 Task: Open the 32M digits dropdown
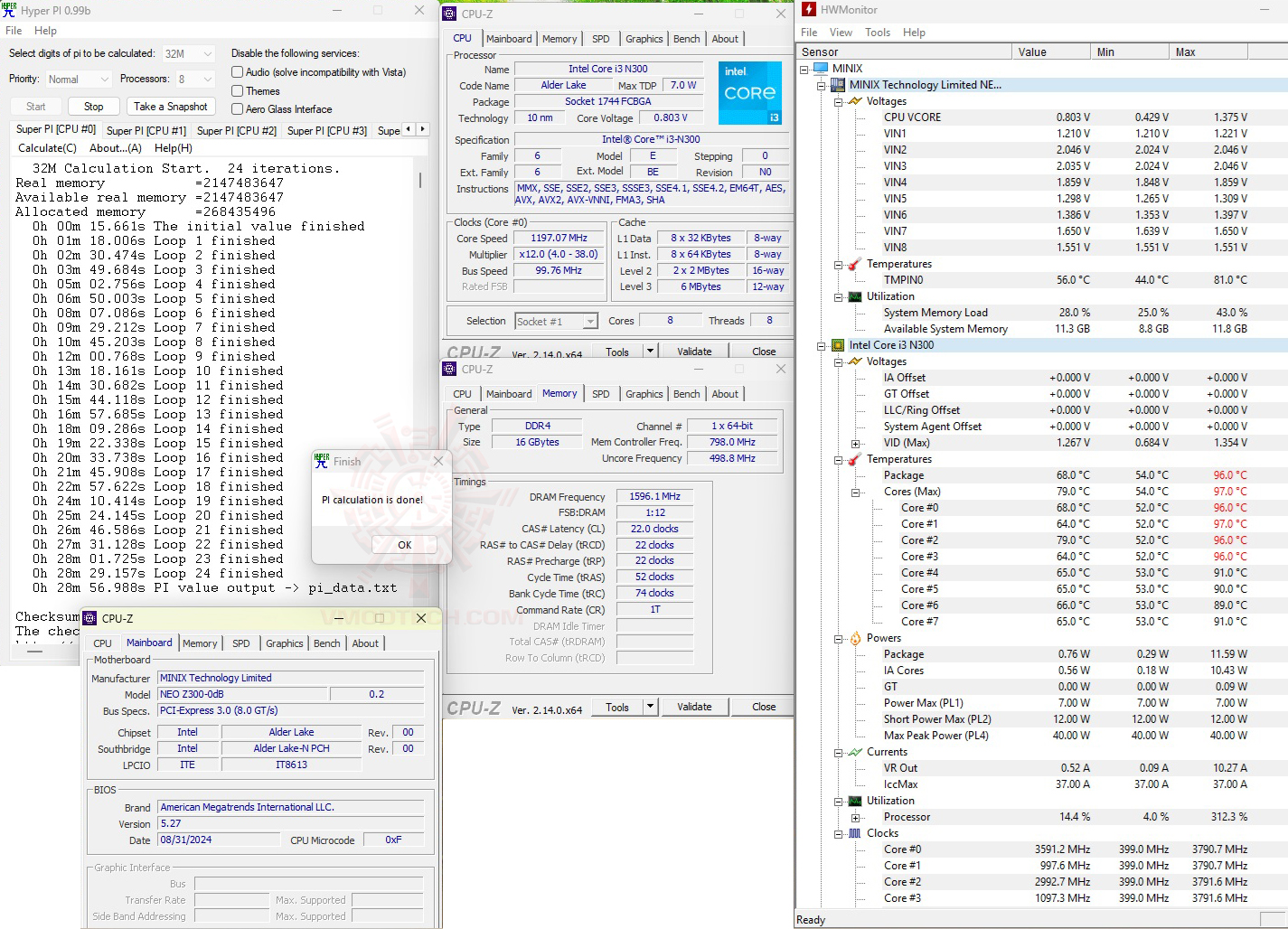point(189,54)
